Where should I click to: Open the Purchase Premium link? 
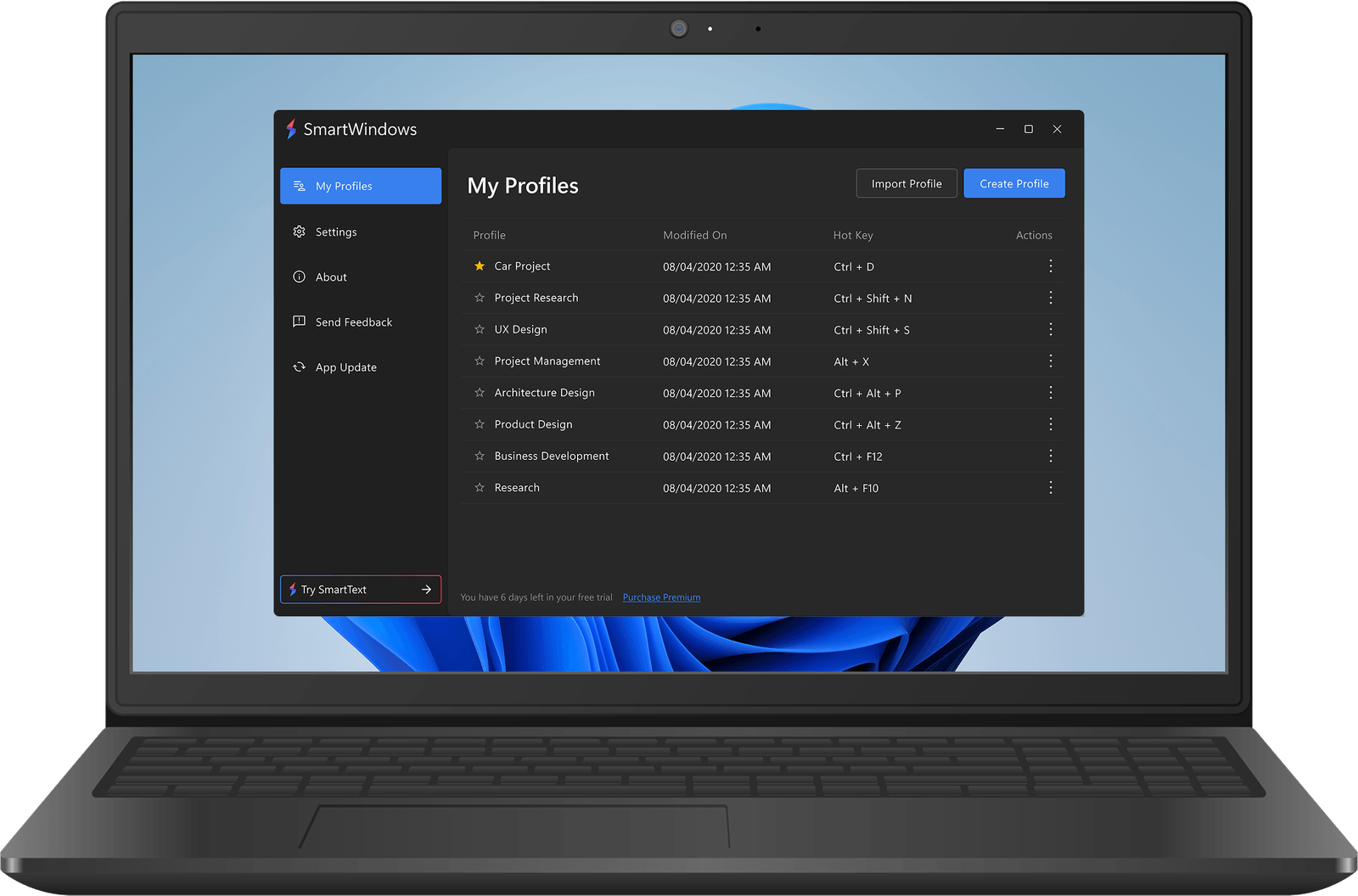click(x=661, y=596)
